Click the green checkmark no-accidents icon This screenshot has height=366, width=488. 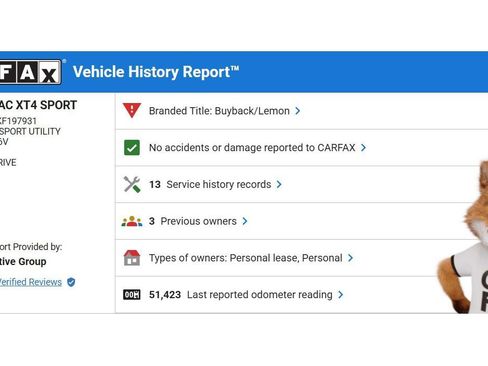pos(132,148)
